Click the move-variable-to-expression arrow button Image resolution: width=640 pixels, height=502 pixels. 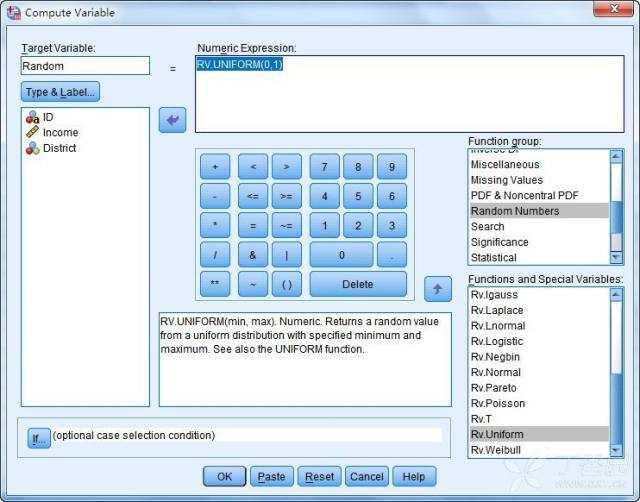coord(173,121)
